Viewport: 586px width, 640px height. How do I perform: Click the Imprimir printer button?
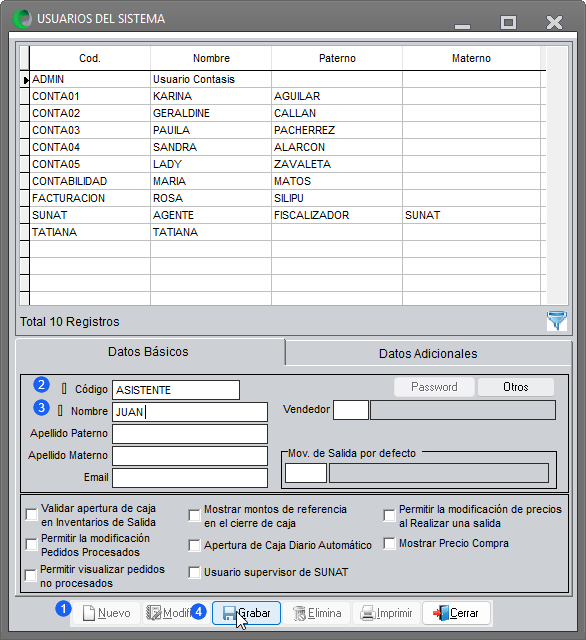(x=386, y=613)
